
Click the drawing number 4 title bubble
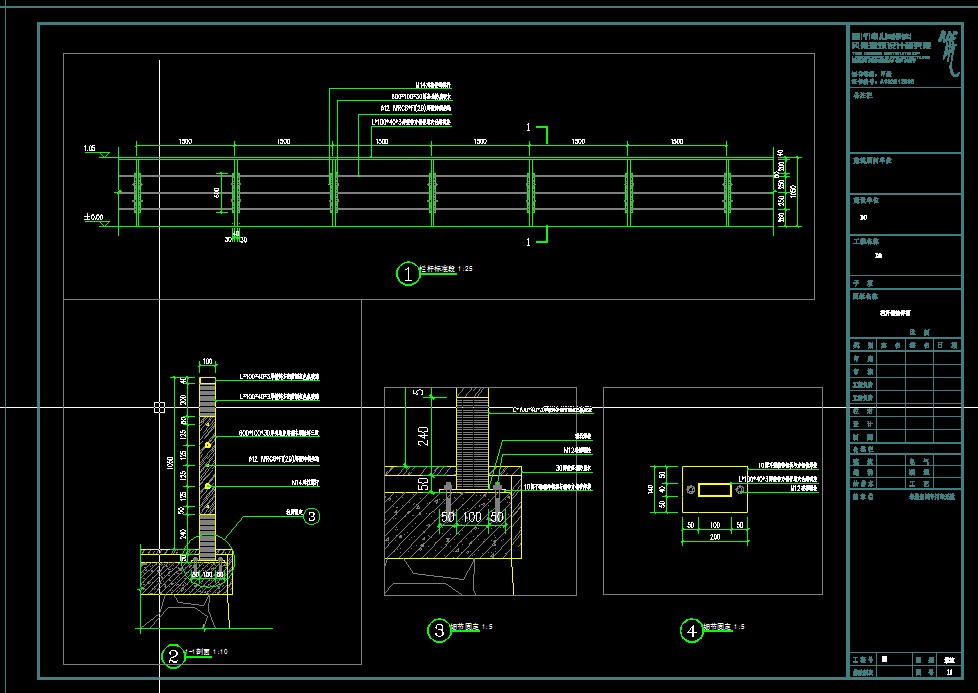(692, 631)
